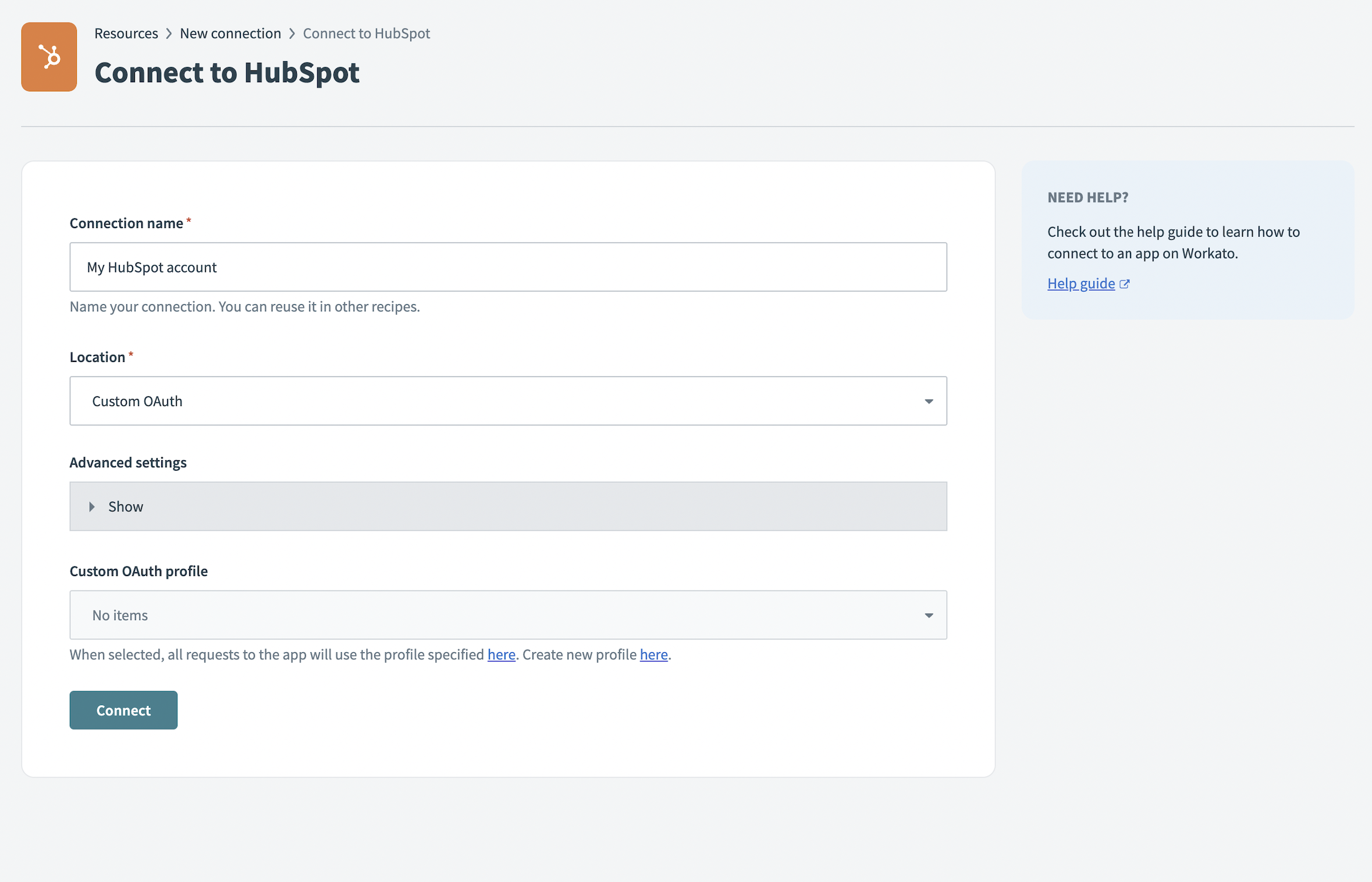Open the Location dropdown showing Custom OAuth
1372x882 pixels.
pyautogui.click(x=507, y=401)
